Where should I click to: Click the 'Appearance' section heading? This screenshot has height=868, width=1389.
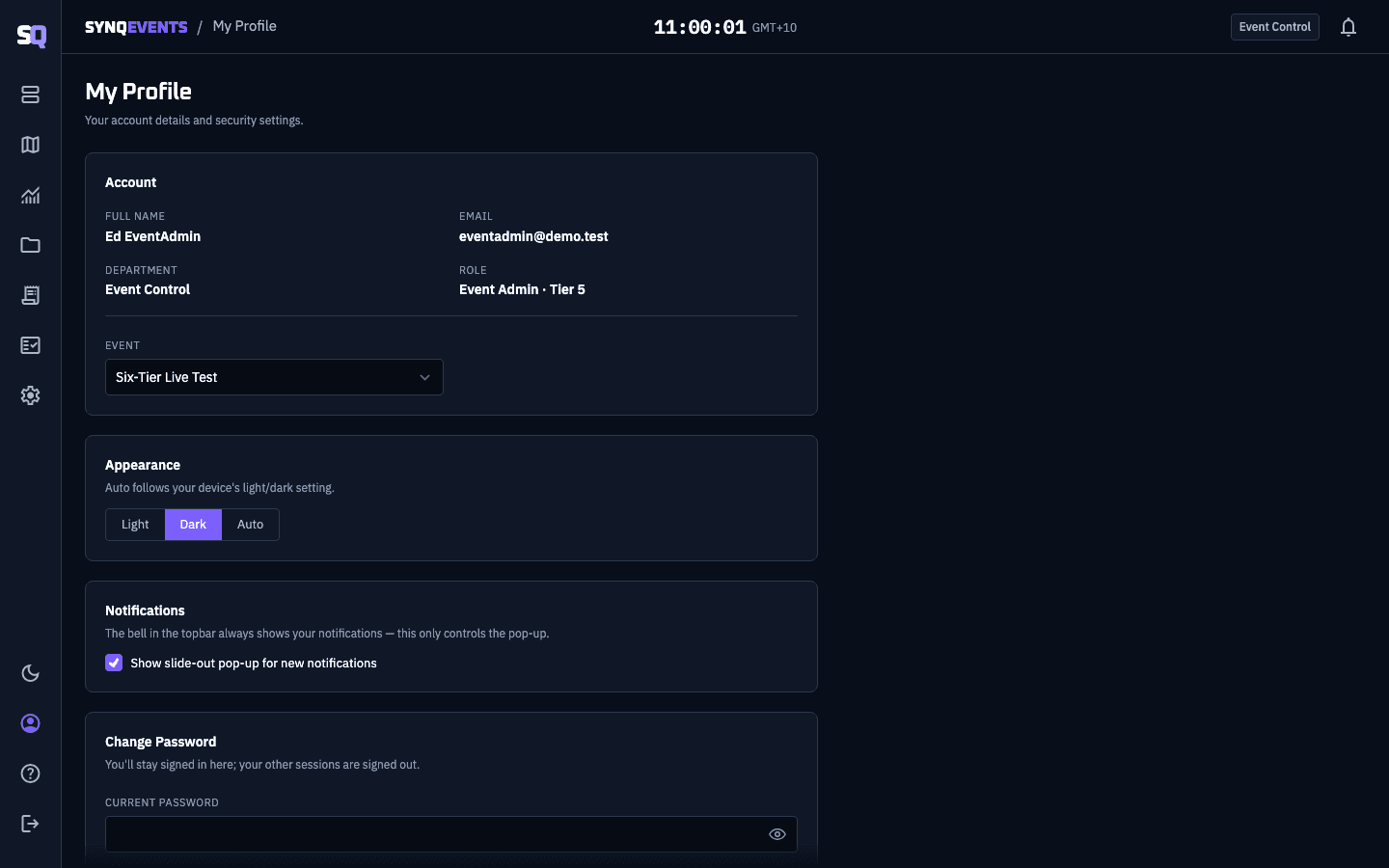(143, 465)
